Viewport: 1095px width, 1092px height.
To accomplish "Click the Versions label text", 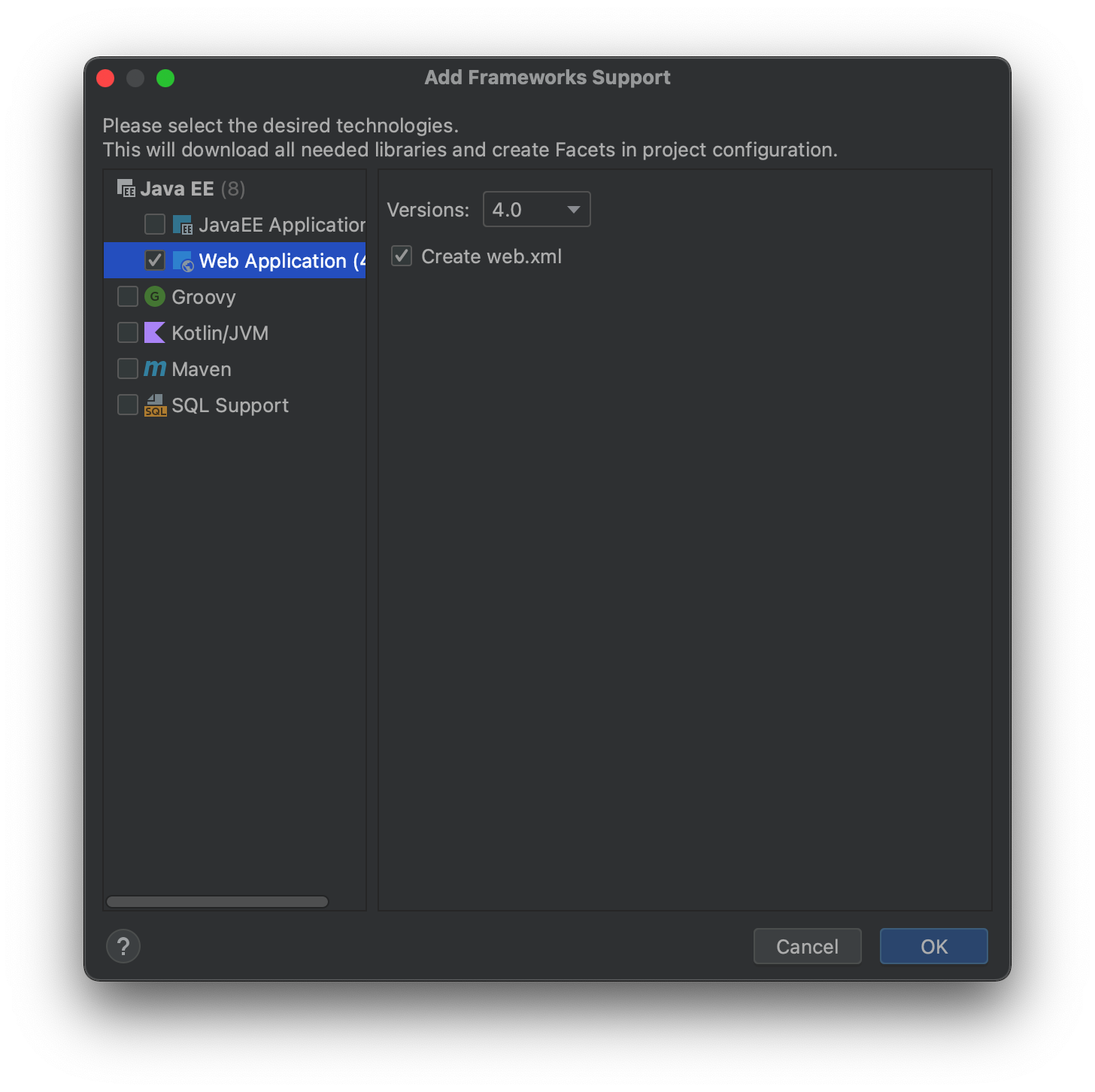I will (x=428, y=210).
